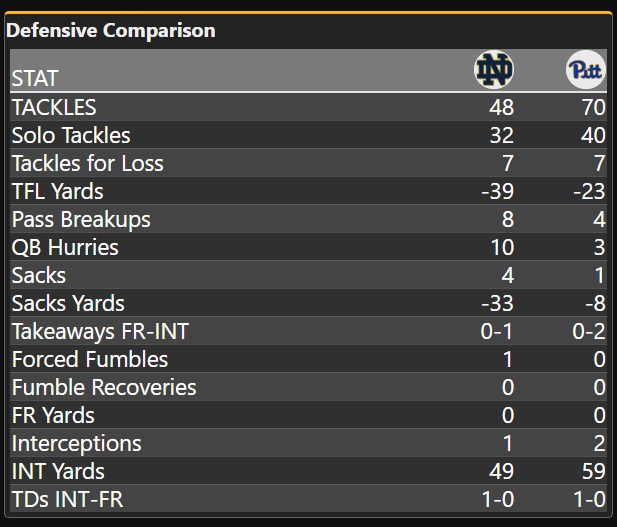Screen dimensions: 617x527
Task: Select the TACKLES row label
Action: [x=54, y=107]
